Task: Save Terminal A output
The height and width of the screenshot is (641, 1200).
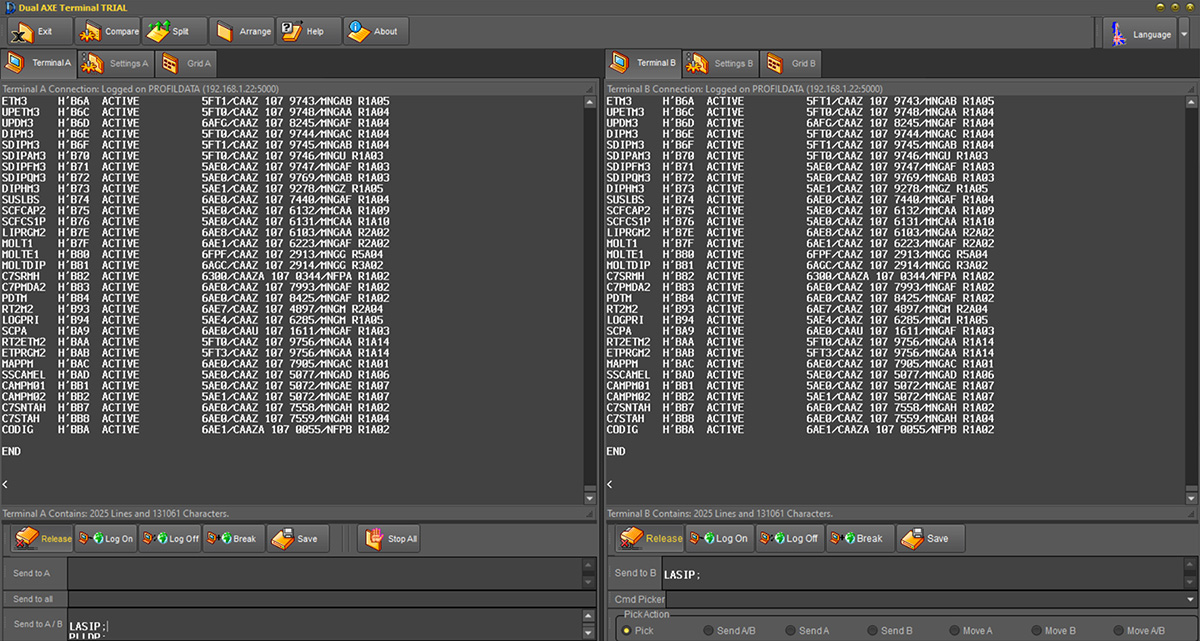Action: point(297,539)
